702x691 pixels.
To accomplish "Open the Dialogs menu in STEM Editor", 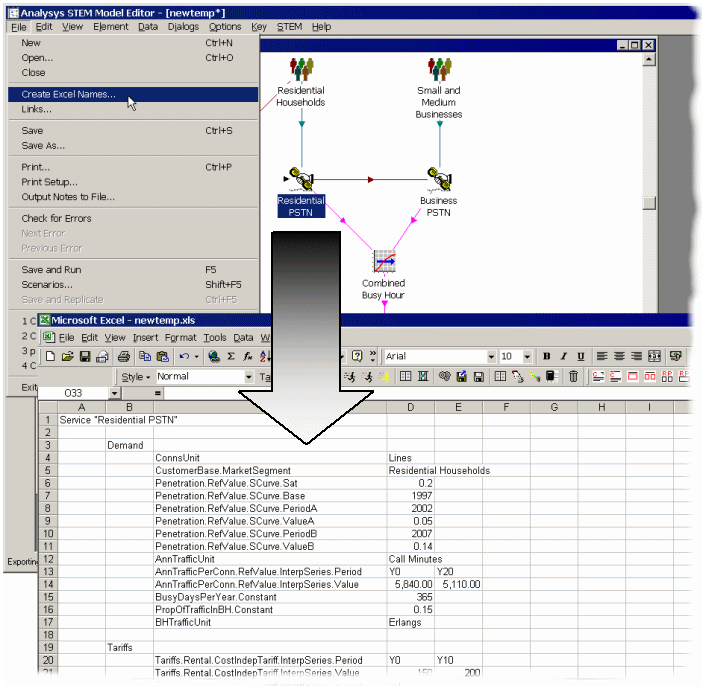I will coord(183,27).
